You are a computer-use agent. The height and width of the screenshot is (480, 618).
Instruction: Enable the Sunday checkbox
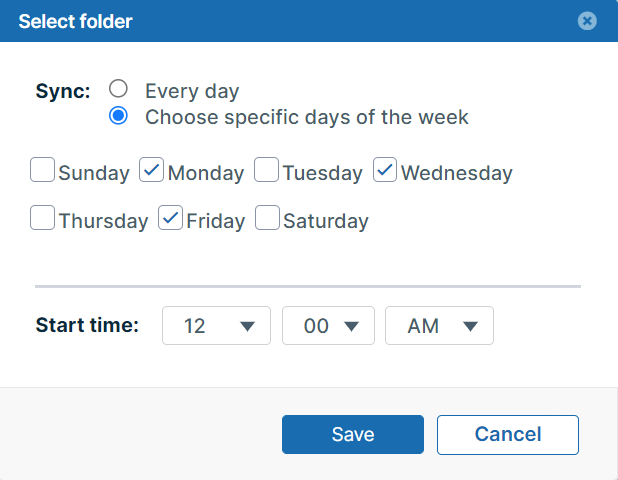pos(42,171)
